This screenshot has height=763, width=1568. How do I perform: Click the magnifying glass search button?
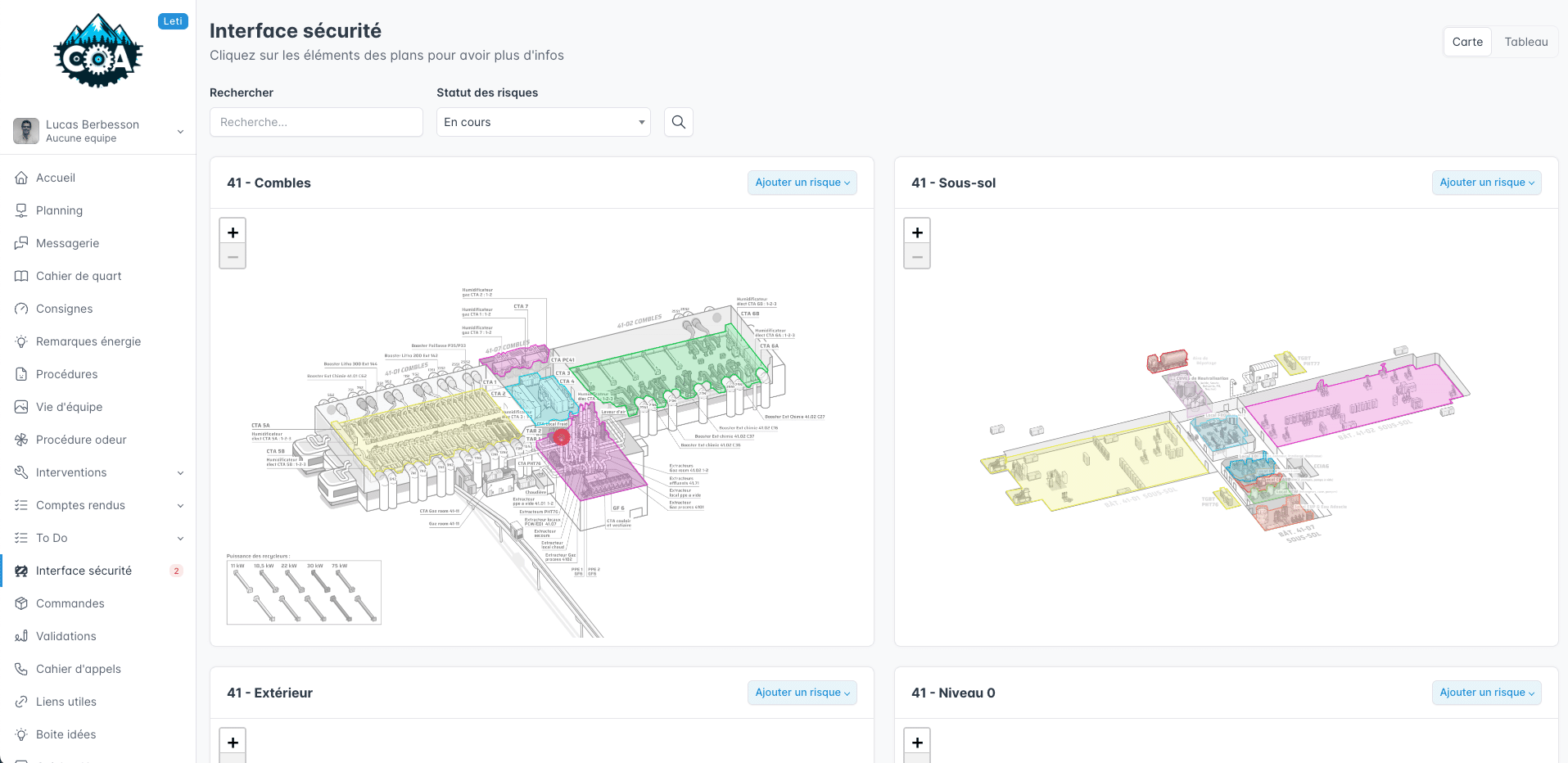pyautogui.click(x=678, y=122)
